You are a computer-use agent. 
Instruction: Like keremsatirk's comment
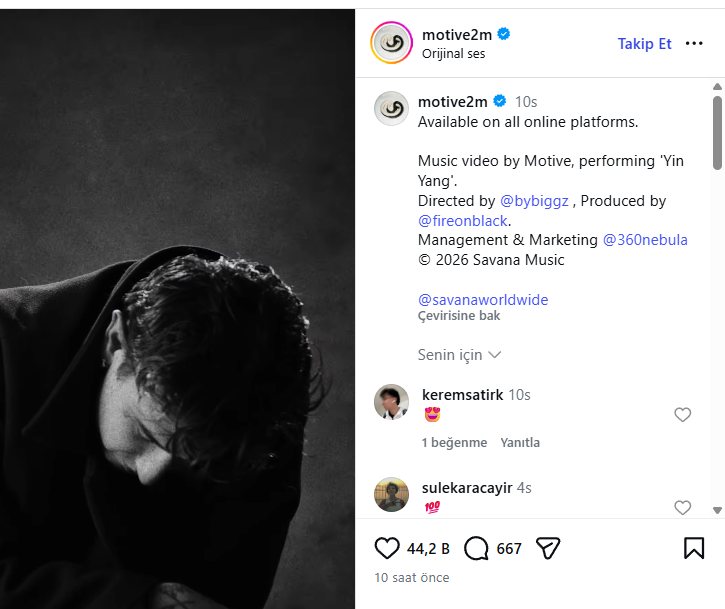pyautogui.click(x=683, y=415)
